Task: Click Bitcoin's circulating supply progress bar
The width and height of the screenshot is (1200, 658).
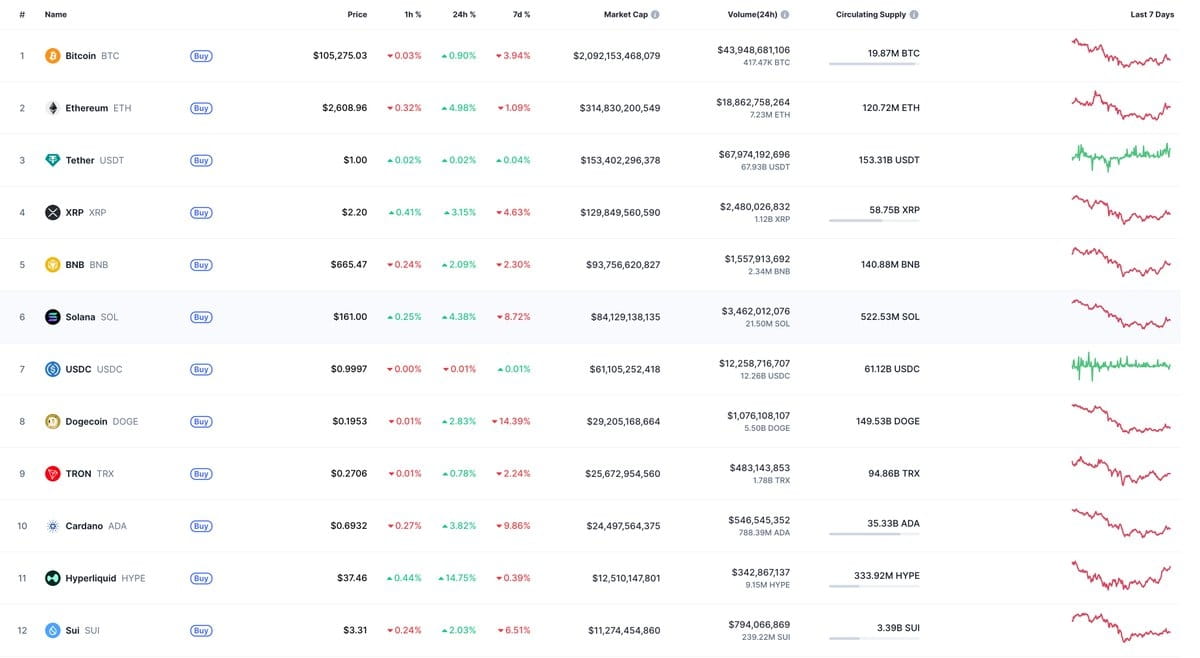Action: tap(873, 64)
